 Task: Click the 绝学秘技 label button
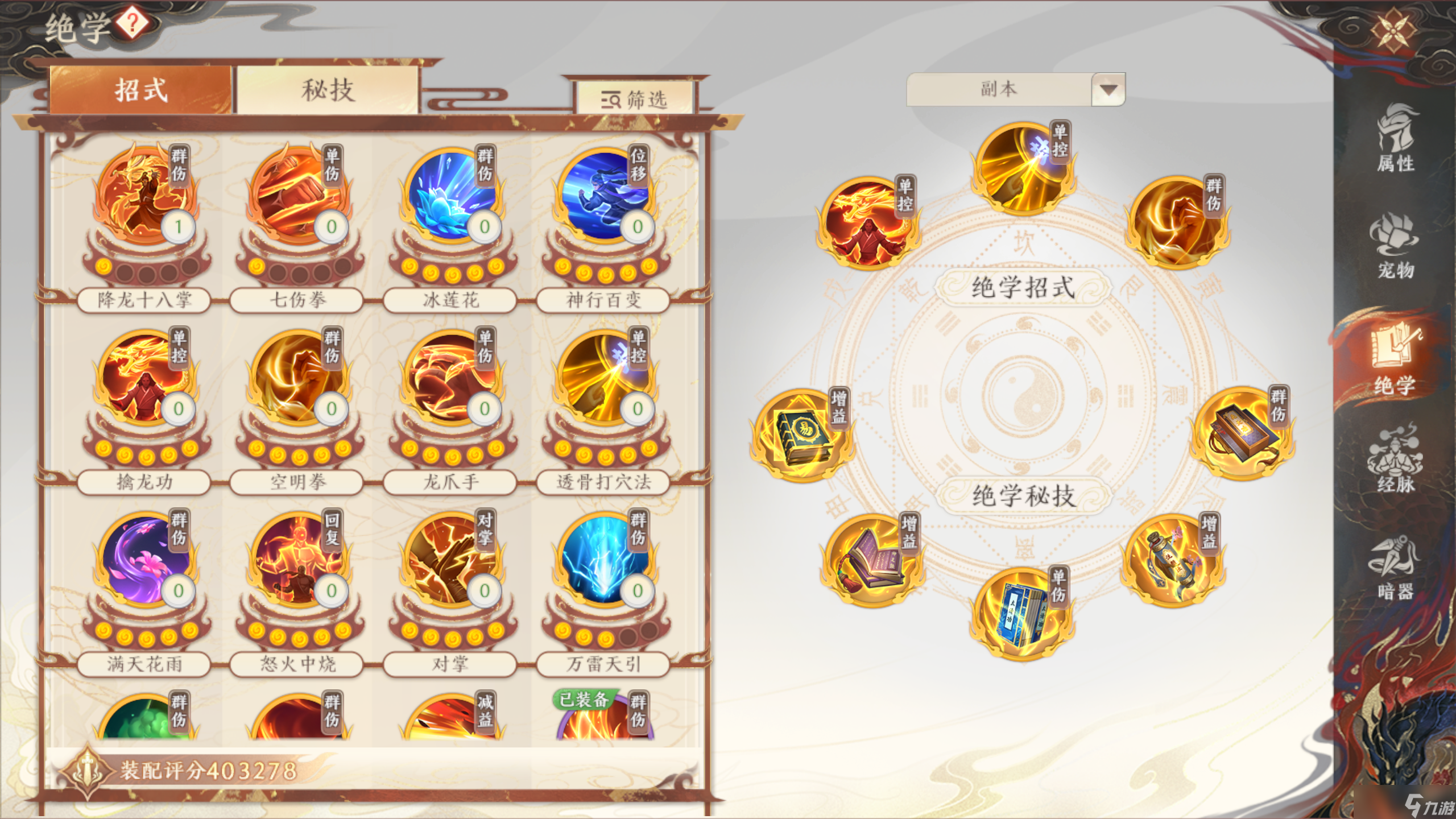pos(1023,495)
